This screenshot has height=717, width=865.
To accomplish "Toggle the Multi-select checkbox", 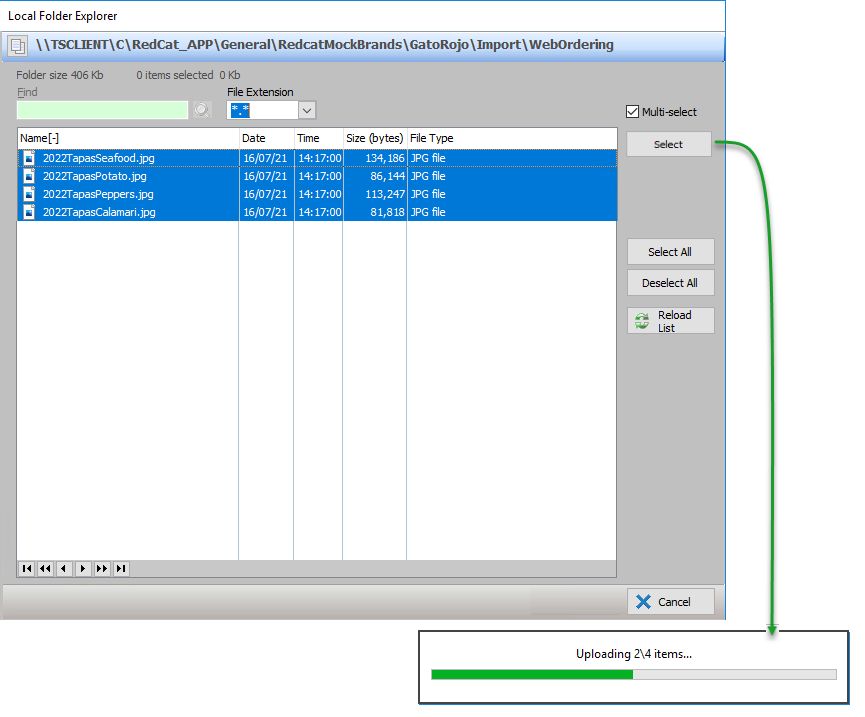I will (x=632, y=112).
